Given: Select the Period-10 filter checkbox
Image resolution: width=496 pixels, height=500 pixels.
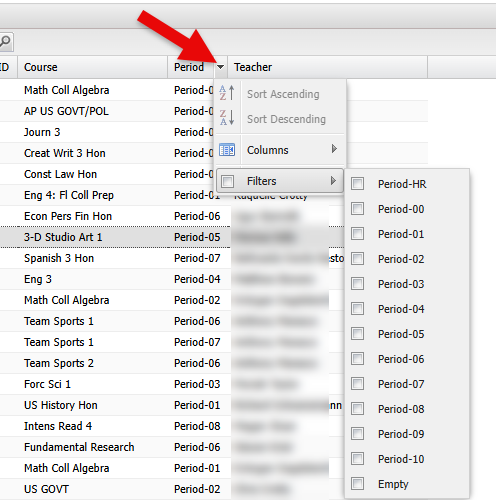Looking at the screenshot, I should 357,458.
